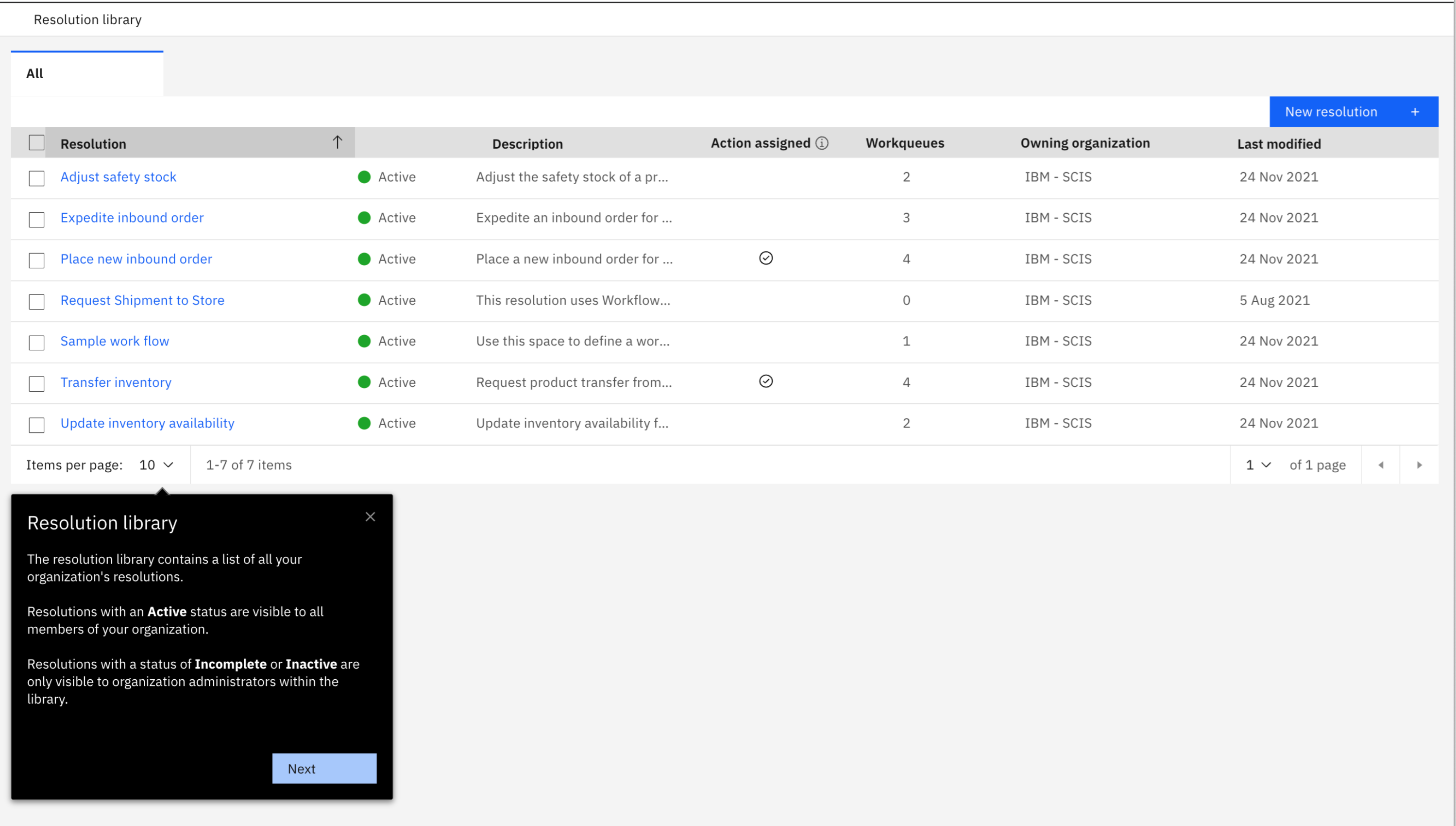Close the Resolution library tooltip
1456x826 pixels.
tap(370, 517)
